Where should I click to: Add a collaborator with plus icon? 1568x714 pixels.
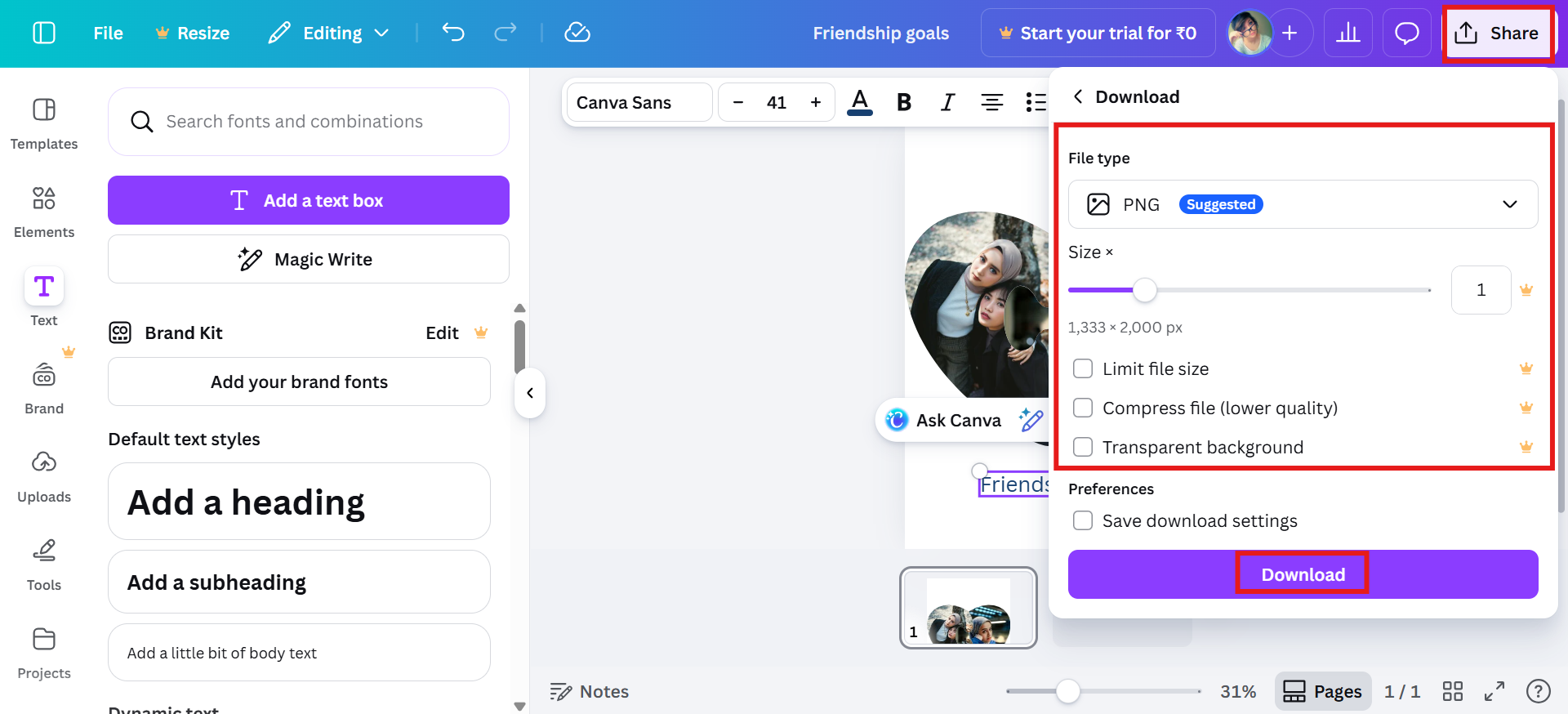1290,33
